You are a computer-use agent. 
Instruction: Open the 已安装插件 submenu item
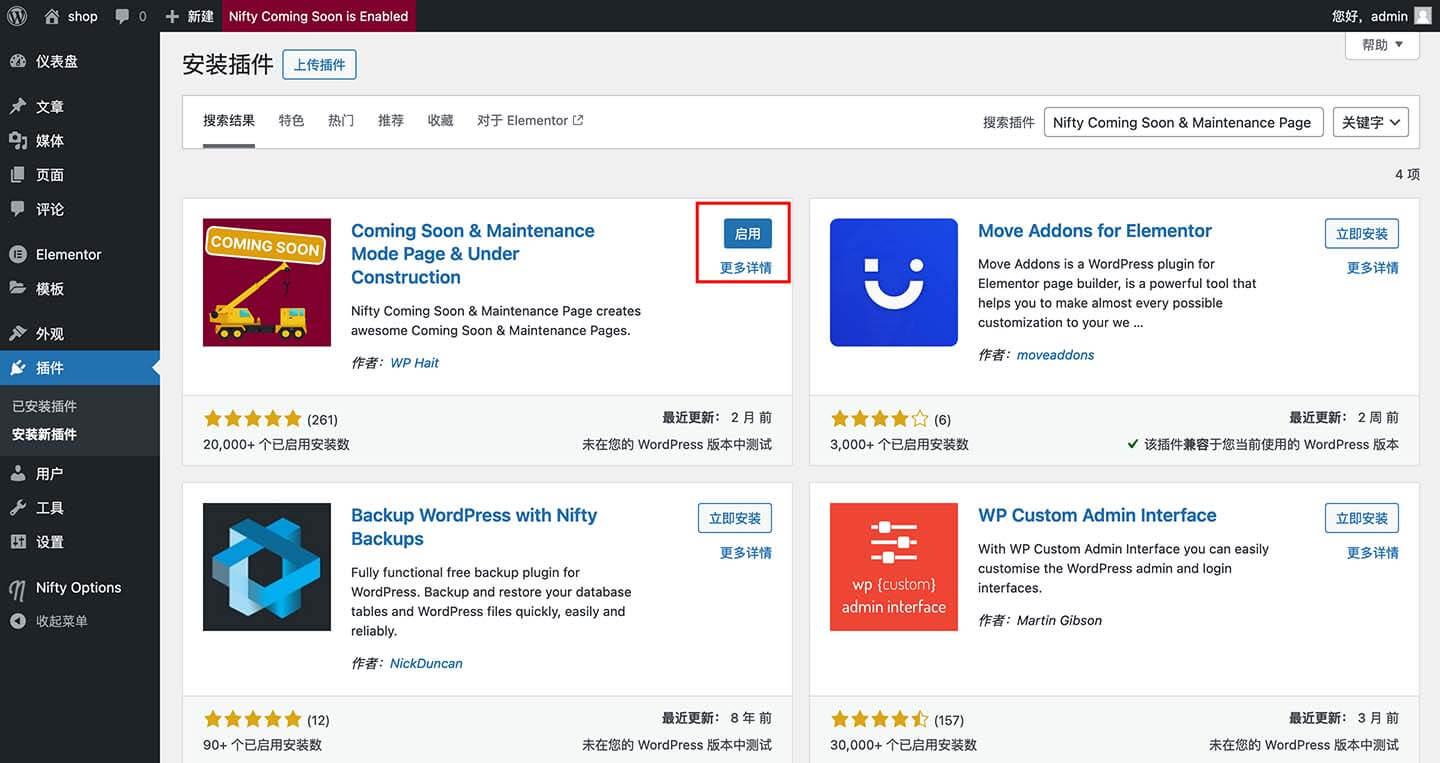[x=44, y=406]
